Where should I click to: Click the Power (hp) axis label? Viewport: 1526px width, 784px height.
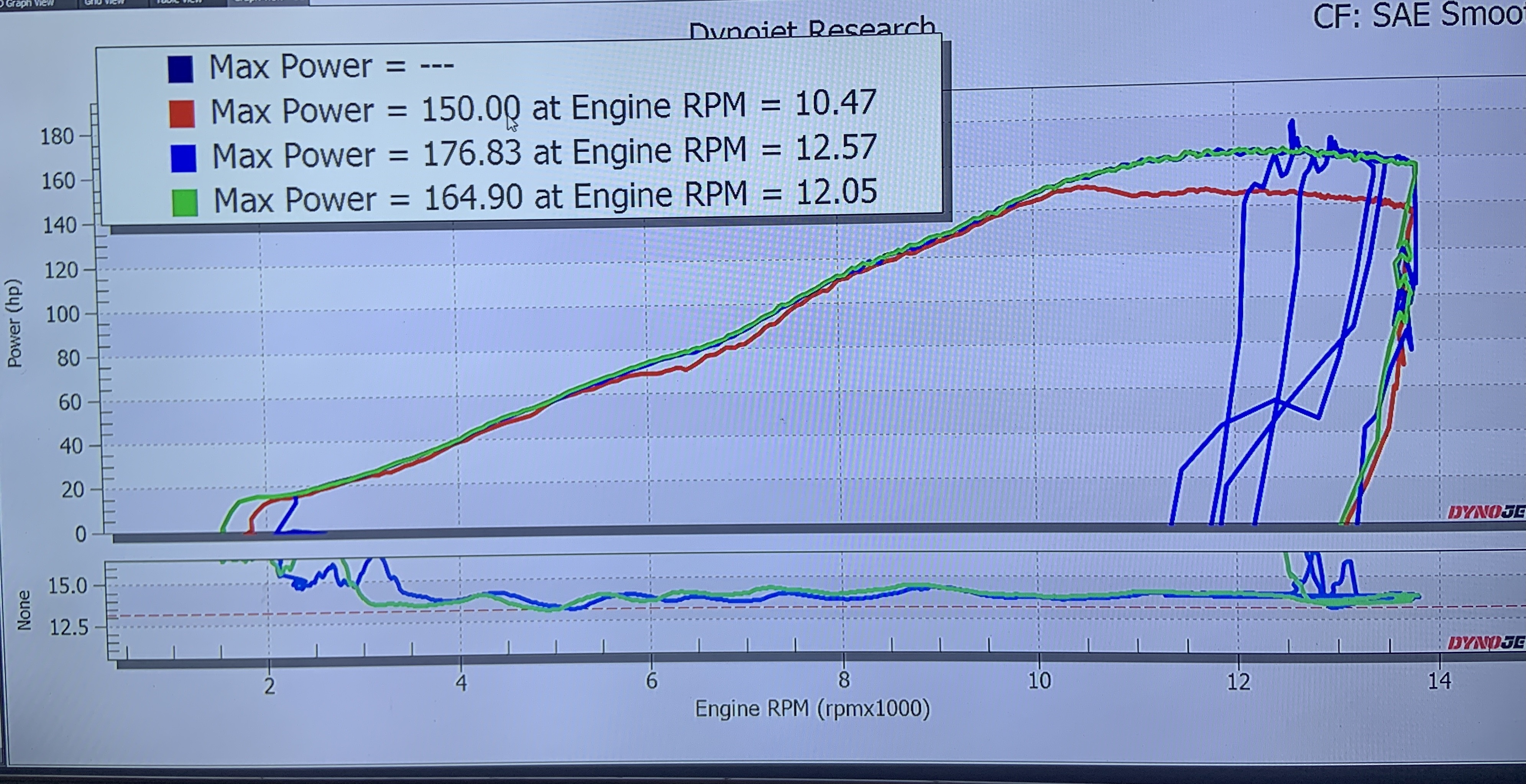14,323
